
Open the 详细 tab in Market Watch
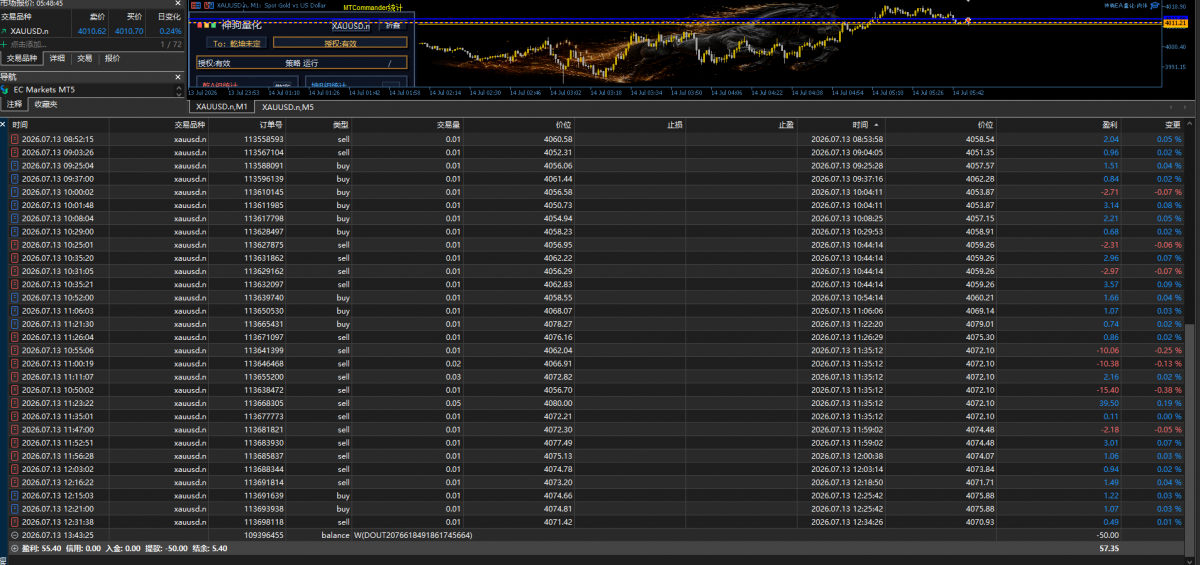(57, 59)
